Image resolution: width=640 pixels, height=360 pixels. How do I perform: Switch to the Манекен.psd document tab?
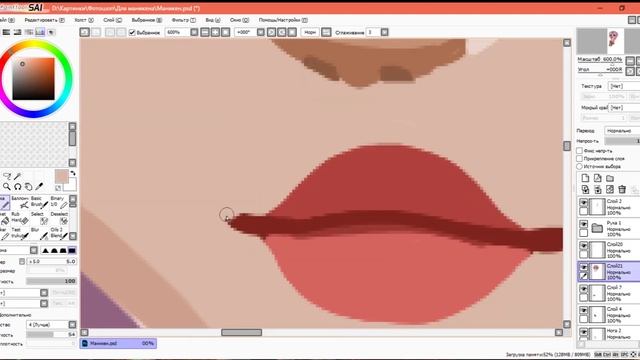(x=118, y=343)
